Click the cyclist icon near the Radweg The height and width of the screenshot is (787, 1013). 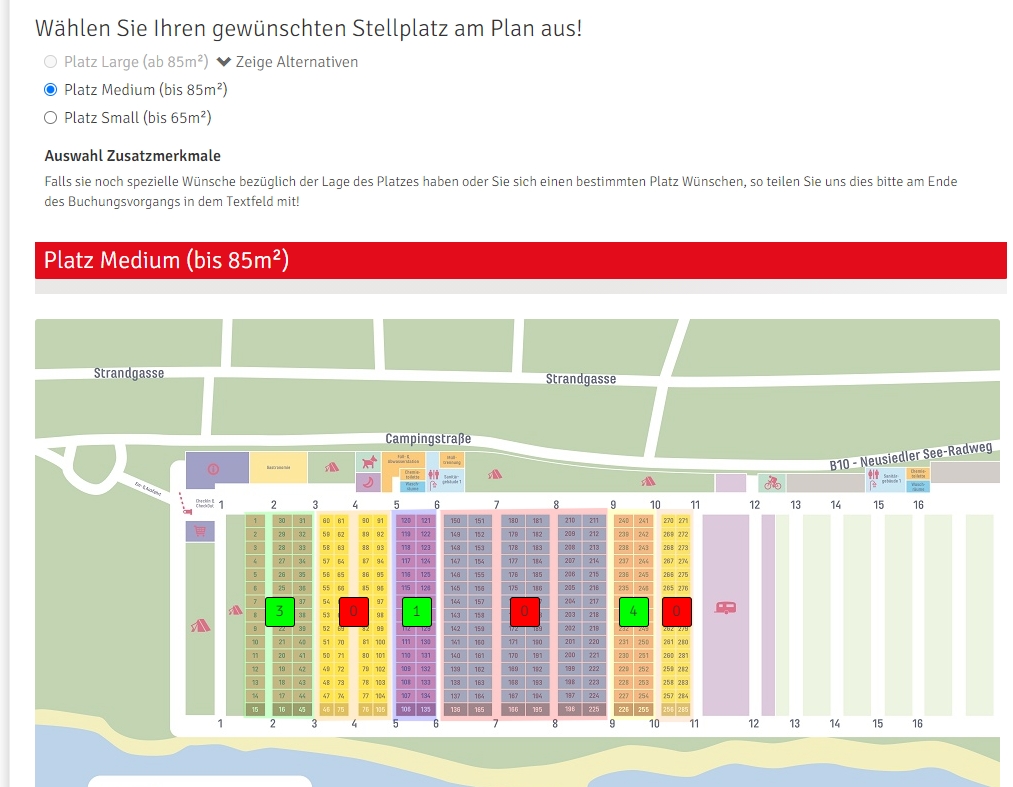(772, 482)
